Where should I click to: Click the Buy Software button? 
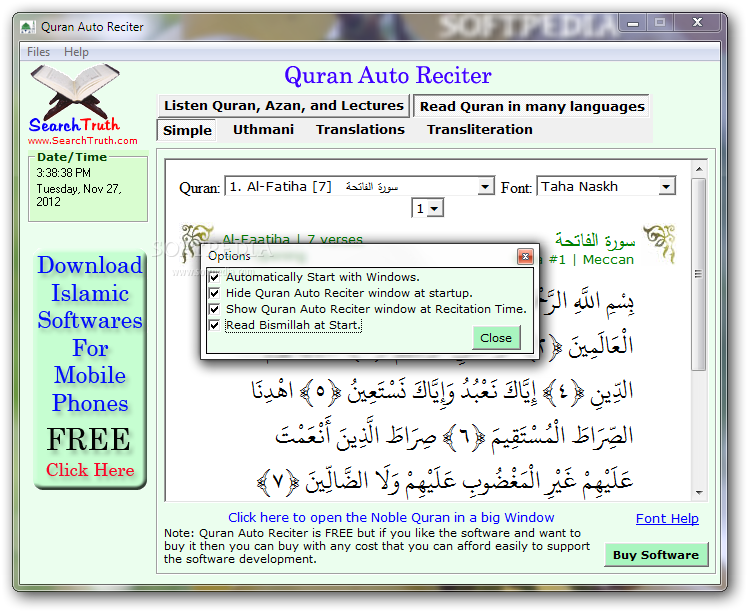pos(656,555)
